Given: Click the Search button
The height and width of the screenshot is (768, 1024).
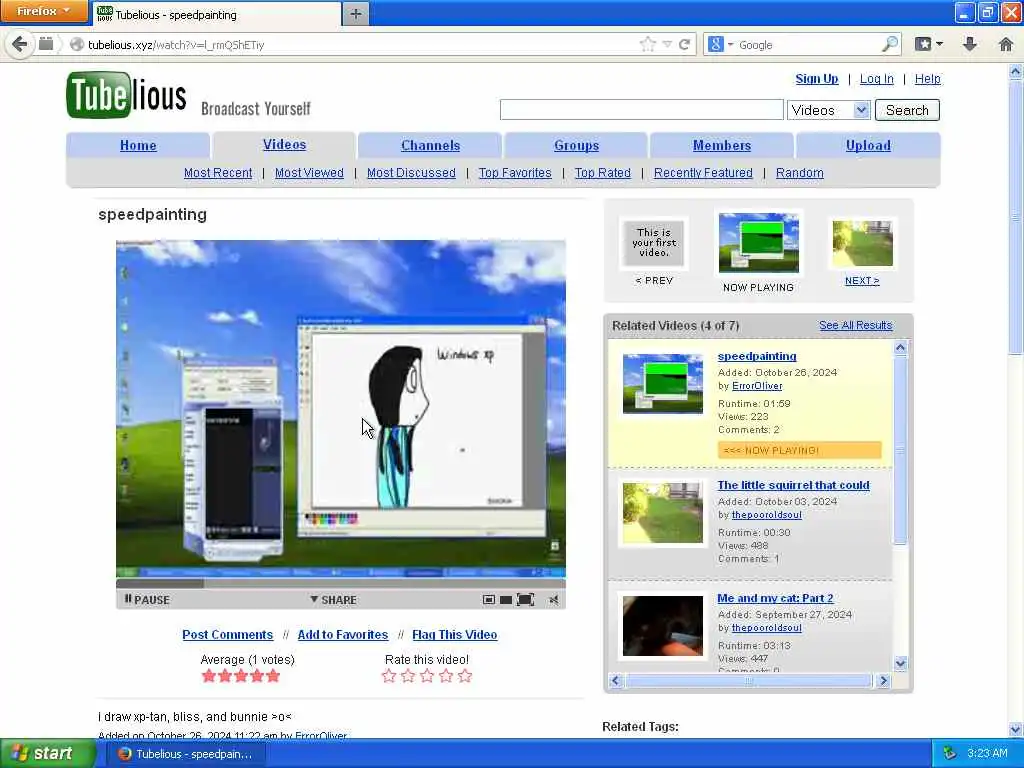Looking at the screenshot, I should (907, 110).
